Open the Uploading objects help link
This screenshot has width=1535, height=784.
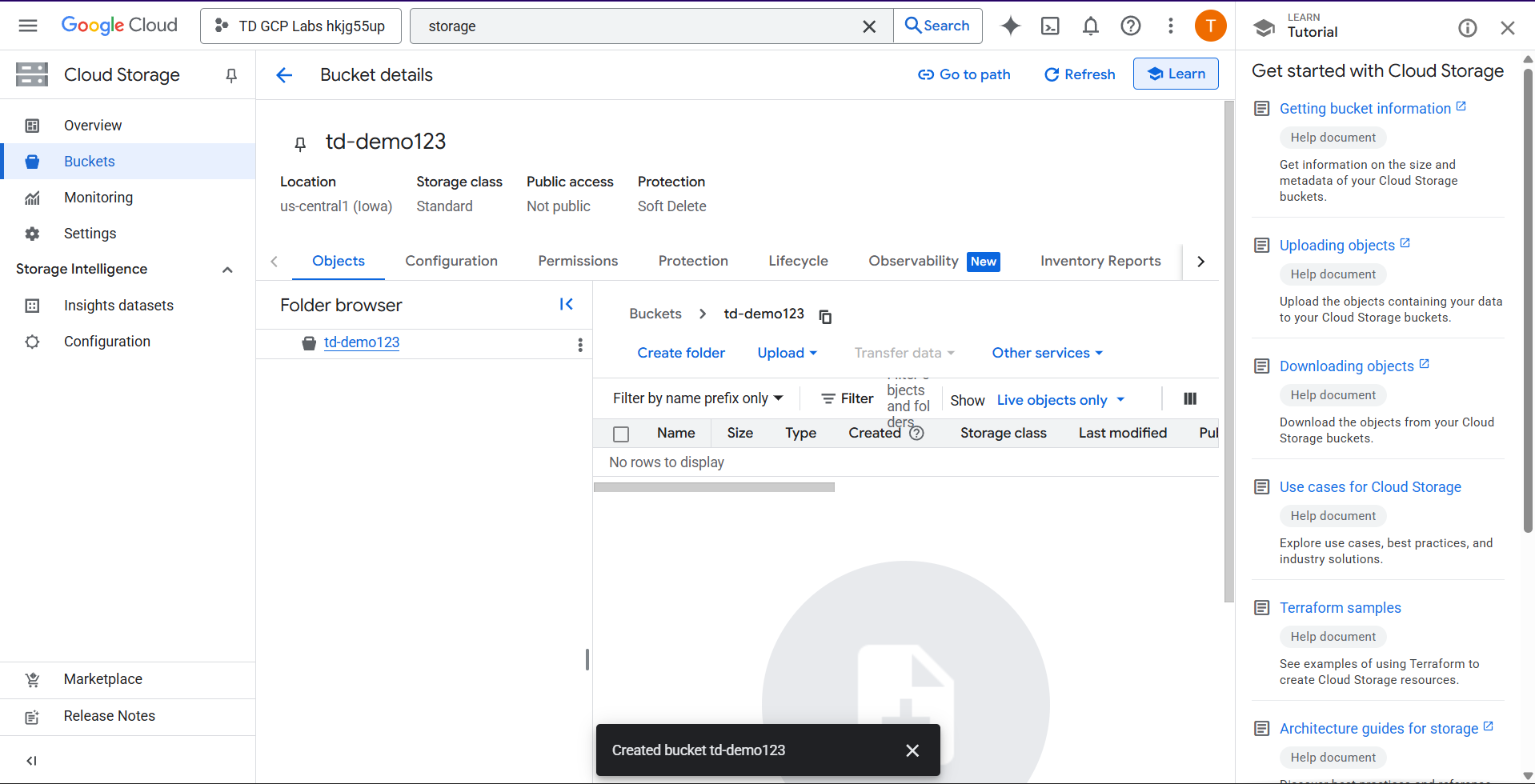pyautogui.click(x=1337, y=246)
